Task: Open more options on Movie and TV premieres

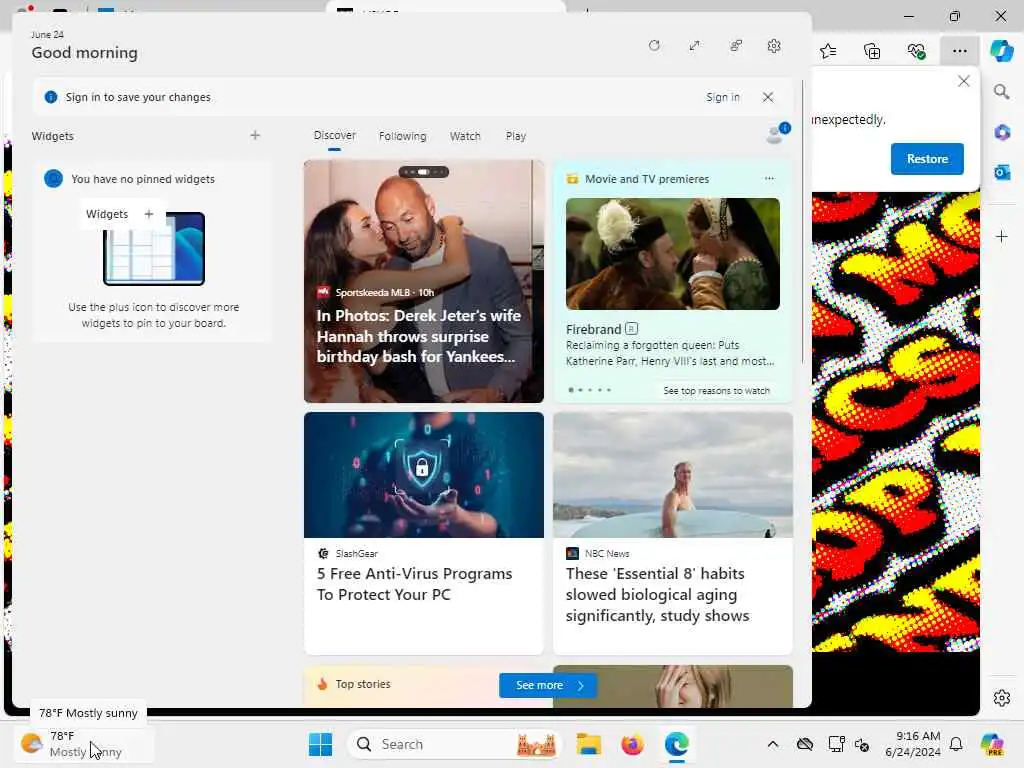Action: (769, 178)
